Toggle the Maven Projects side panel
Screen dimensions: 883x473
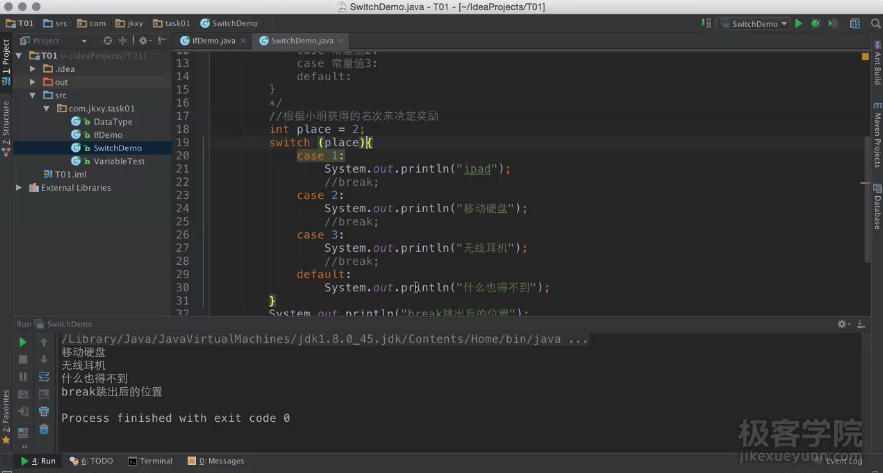pos(876,140)
